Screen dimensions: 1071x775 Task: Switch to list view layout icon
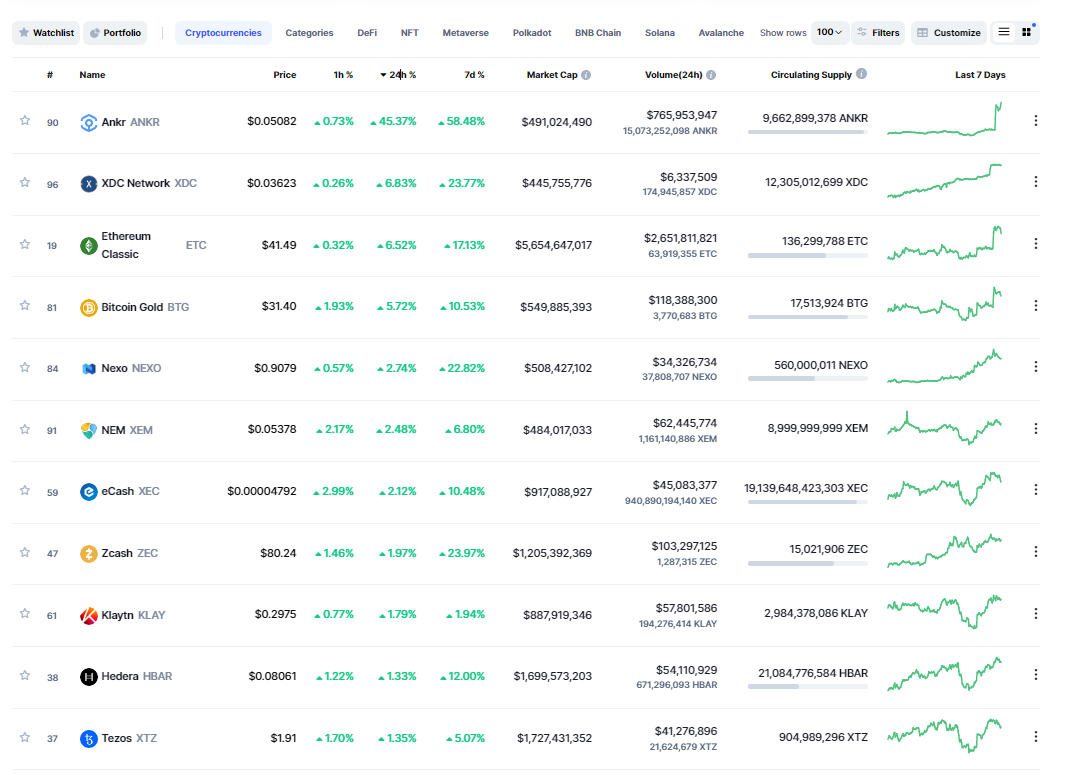(x=1003, y=32)
